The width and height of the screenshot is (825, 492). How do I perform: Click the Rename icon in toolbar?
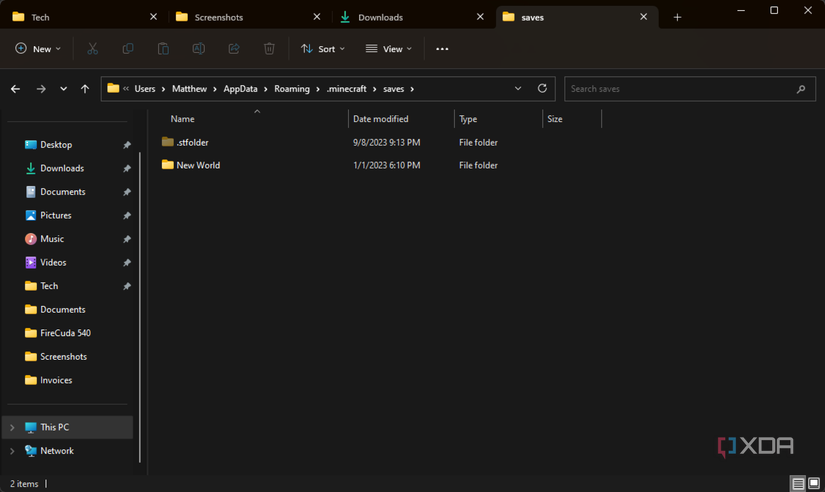point(198,49)
